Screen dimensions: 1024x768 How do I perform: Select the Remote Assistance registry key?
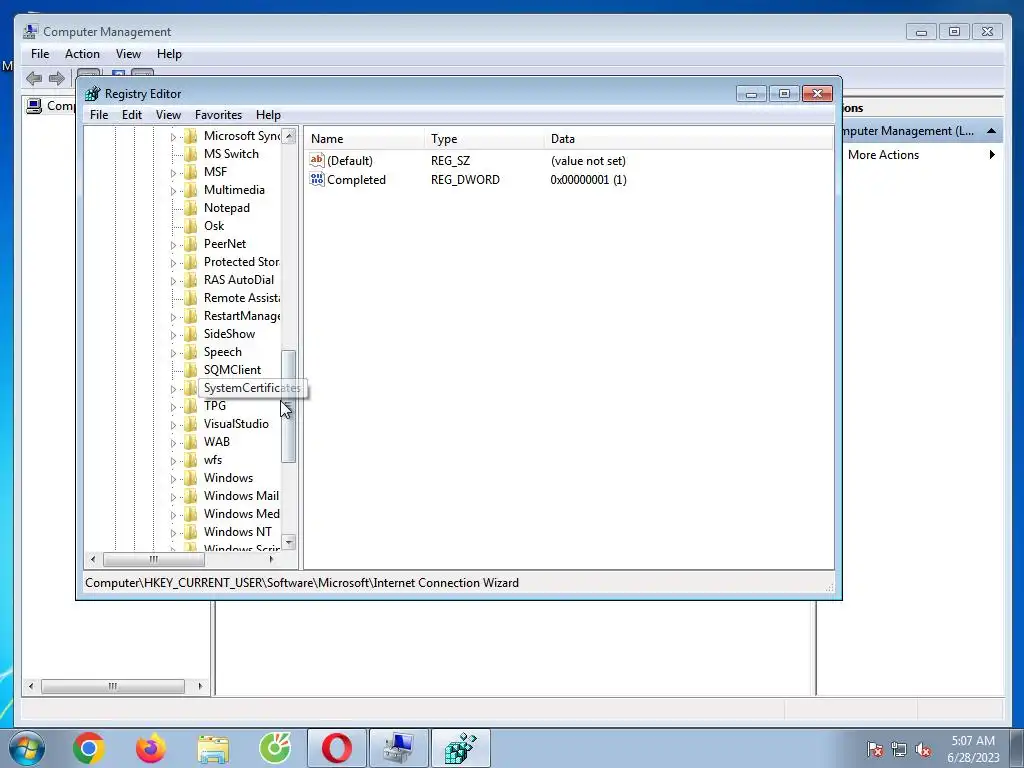(242, 298)
